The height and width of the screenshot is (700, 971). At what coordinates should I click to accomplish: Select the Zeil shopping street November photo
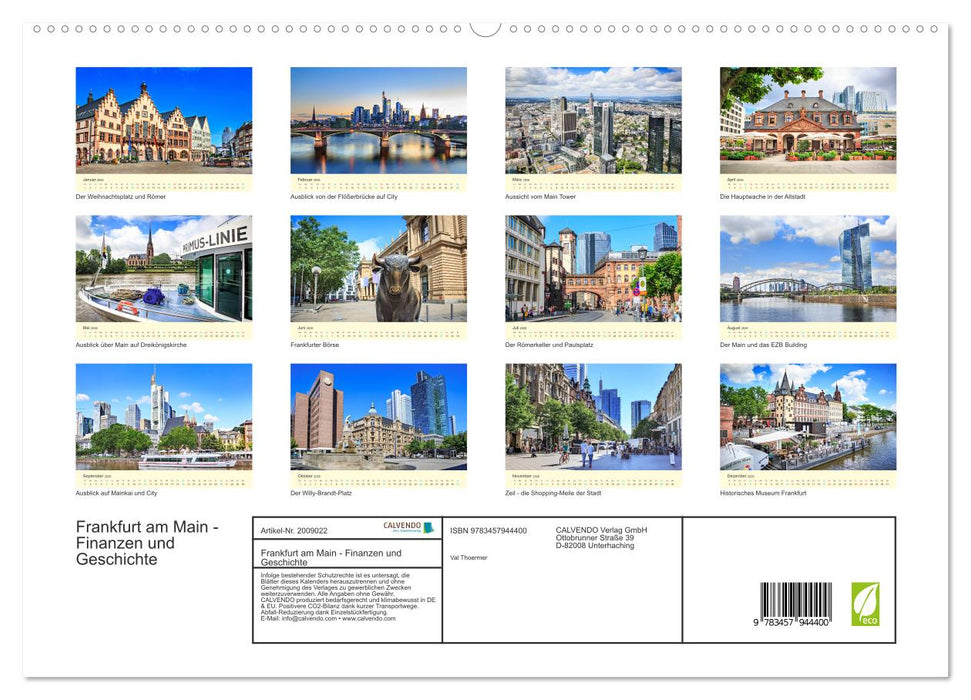594,420
